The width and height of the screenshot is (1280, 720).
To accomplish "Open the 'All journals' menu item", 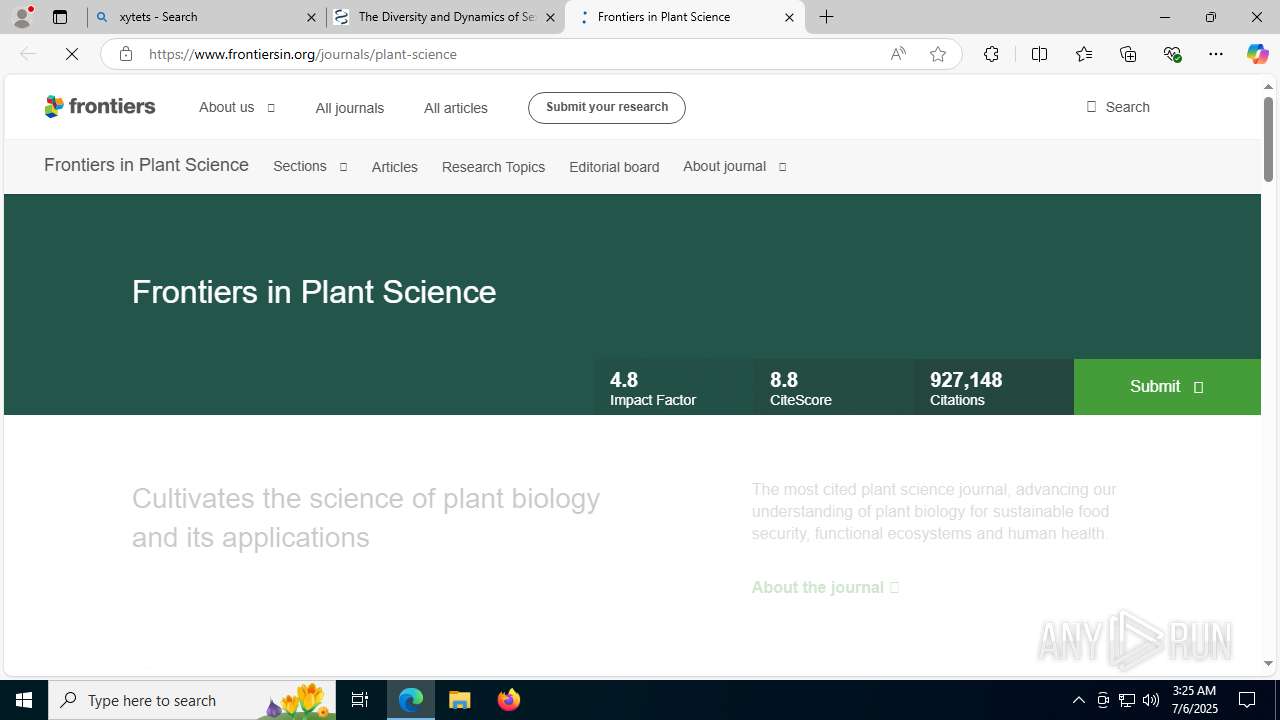I will point(349,108).
